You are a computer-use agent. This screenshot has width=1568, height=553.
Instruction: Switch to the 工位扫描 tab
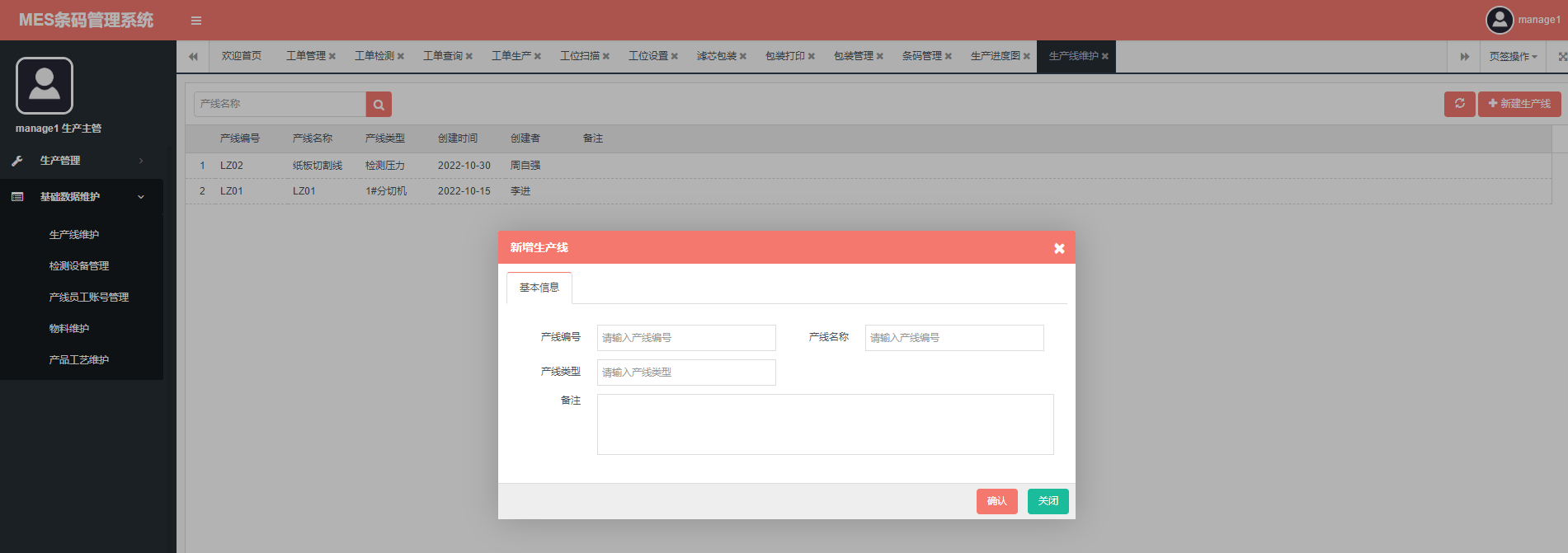[x=580, y=56]
